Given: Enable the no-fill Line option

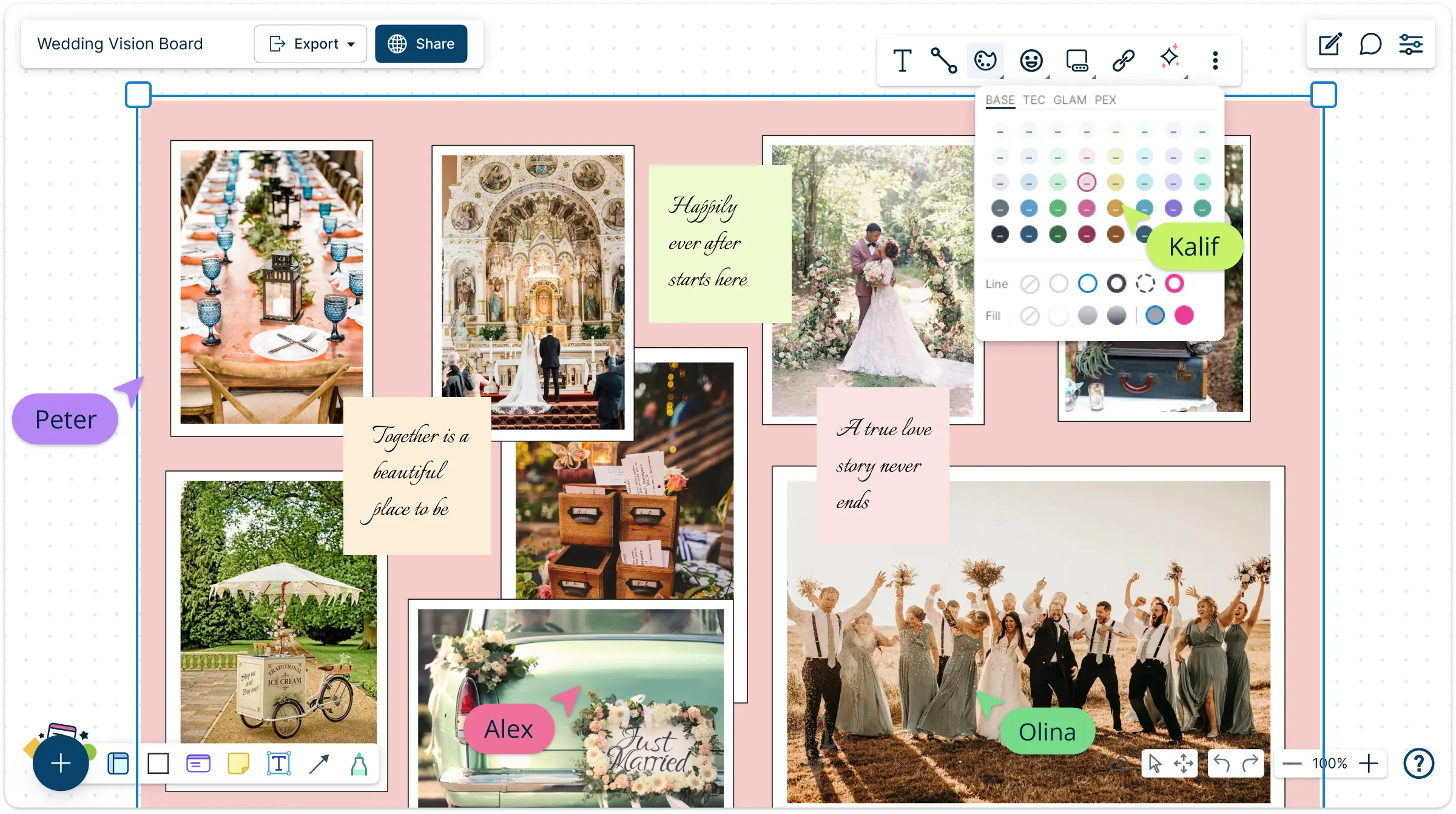Looking at the screenshot, I should pyautogui.click(x=1029, y=284).
